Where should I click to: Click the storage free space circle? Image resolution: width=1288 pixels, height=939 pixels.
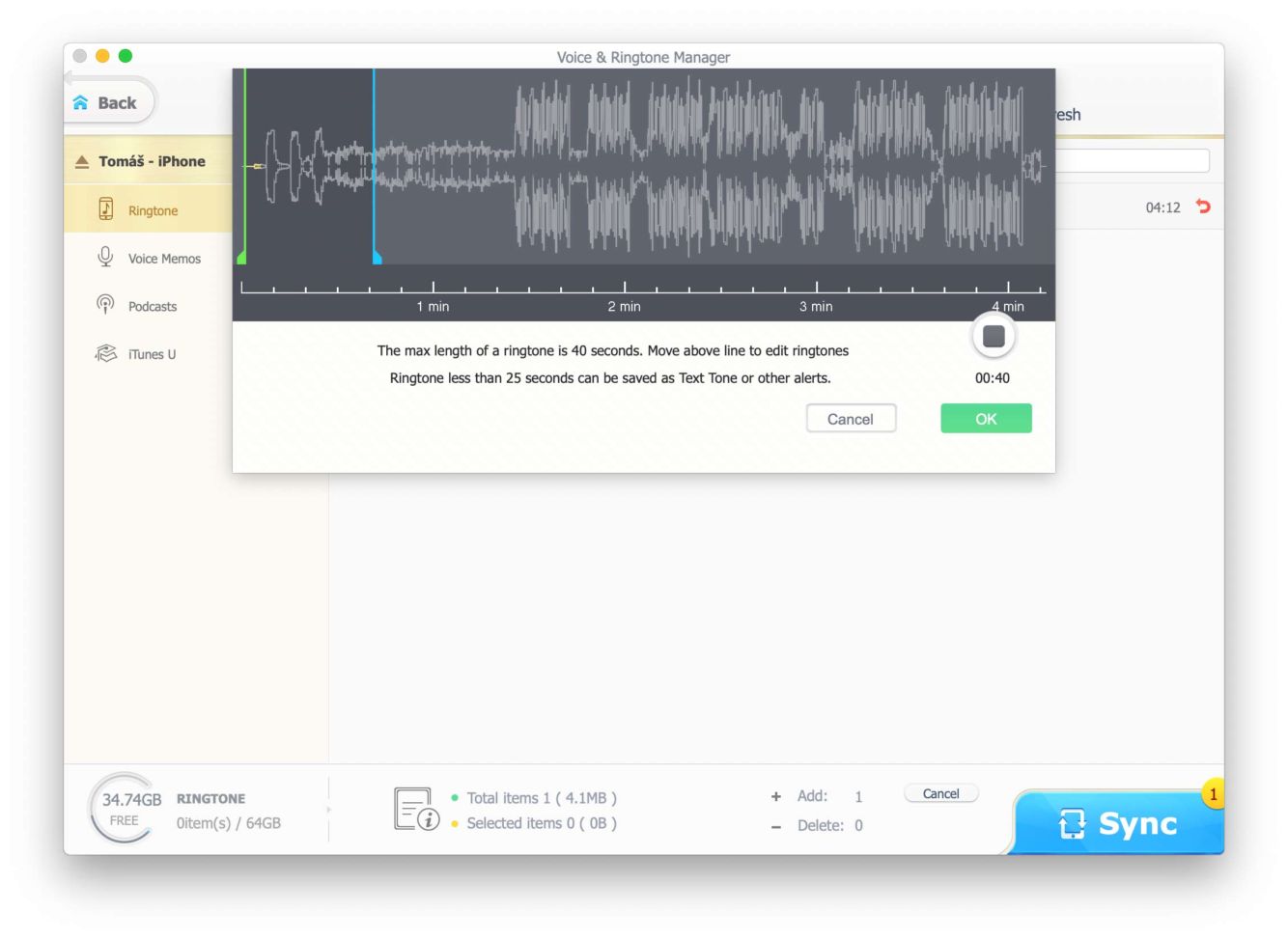tap(123, 809)
